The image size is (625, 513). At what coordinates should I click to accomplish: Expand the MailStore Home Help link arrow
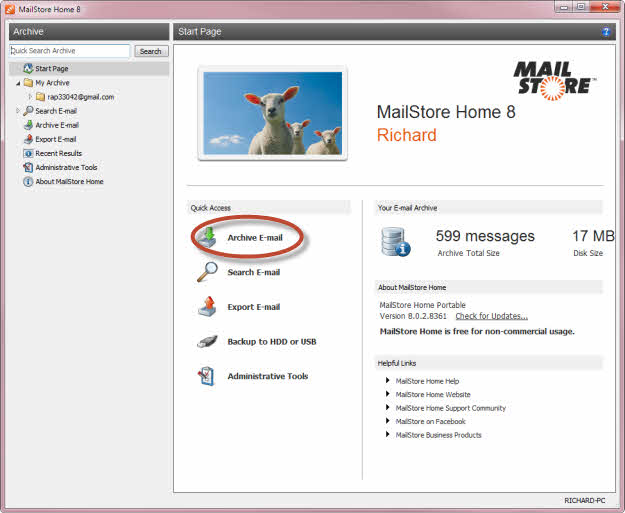[387, 381]
